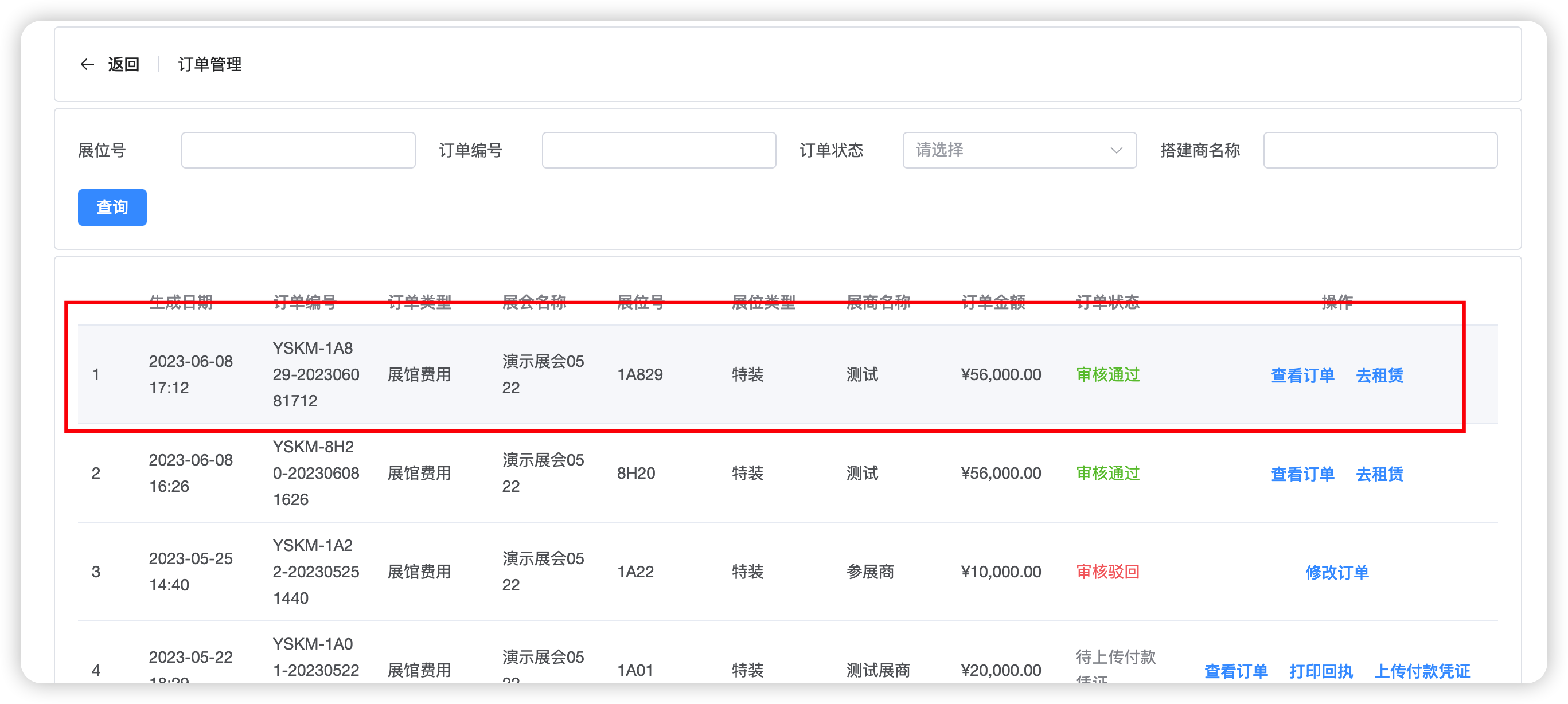Click the 返回 link
This screenshot has height=704, width=1568.
click(123, 64)
